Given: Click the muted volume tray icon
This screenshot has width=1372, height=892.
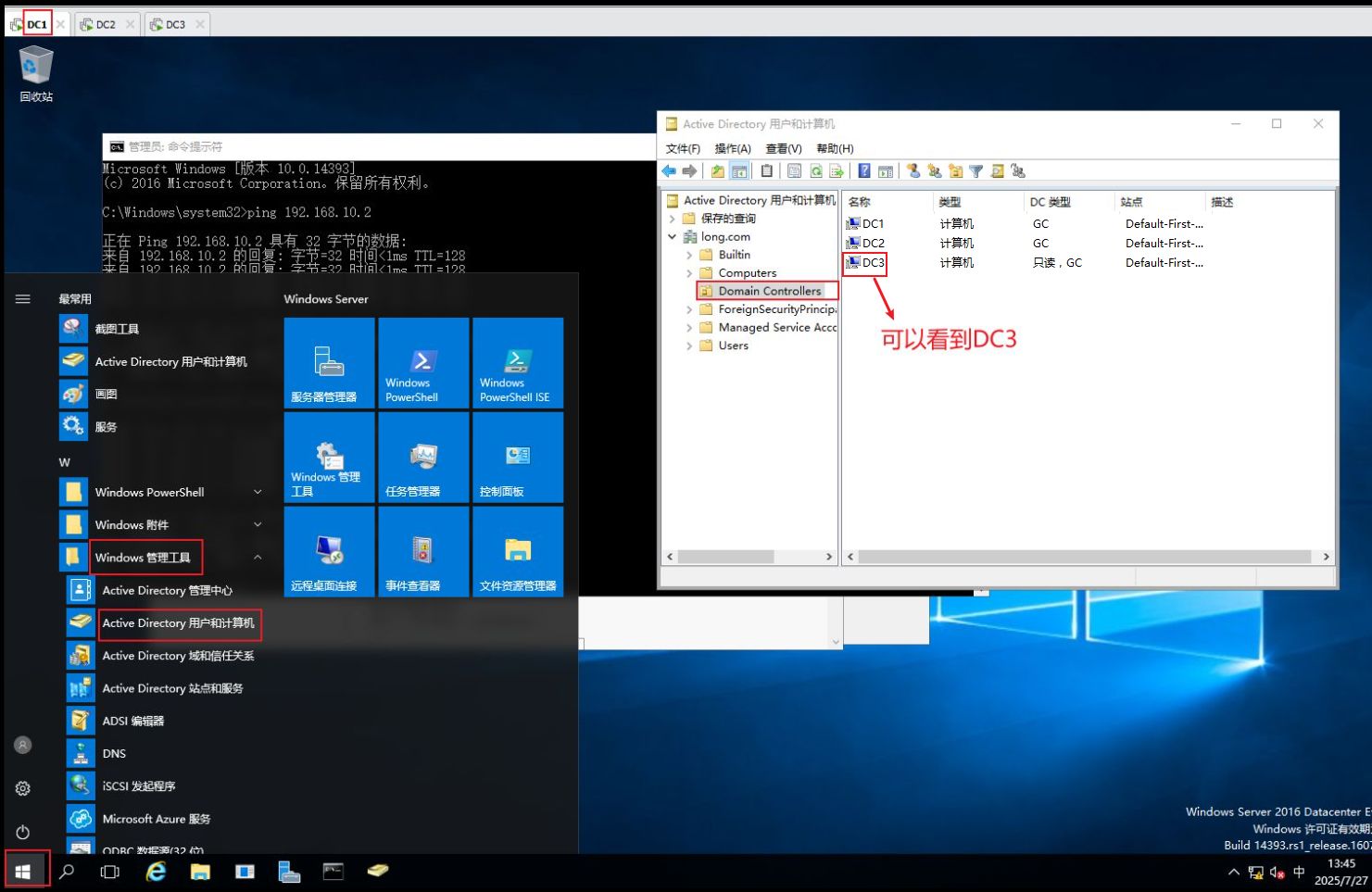Looking at the screenshot, I should point(1278,872).
